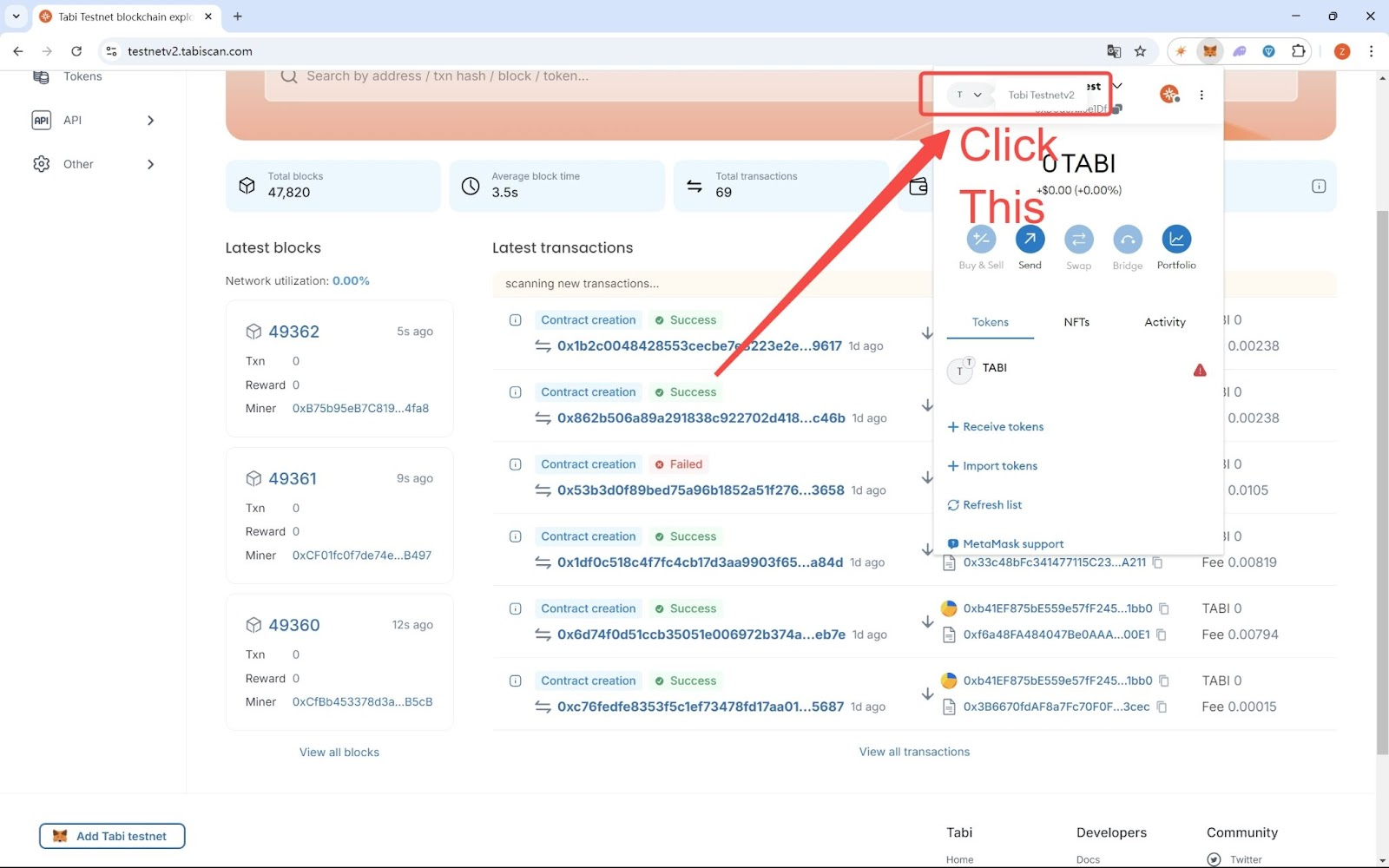The image size is (1389, 868).
Task: Open block 49360
Action: (x=294, y=625)
